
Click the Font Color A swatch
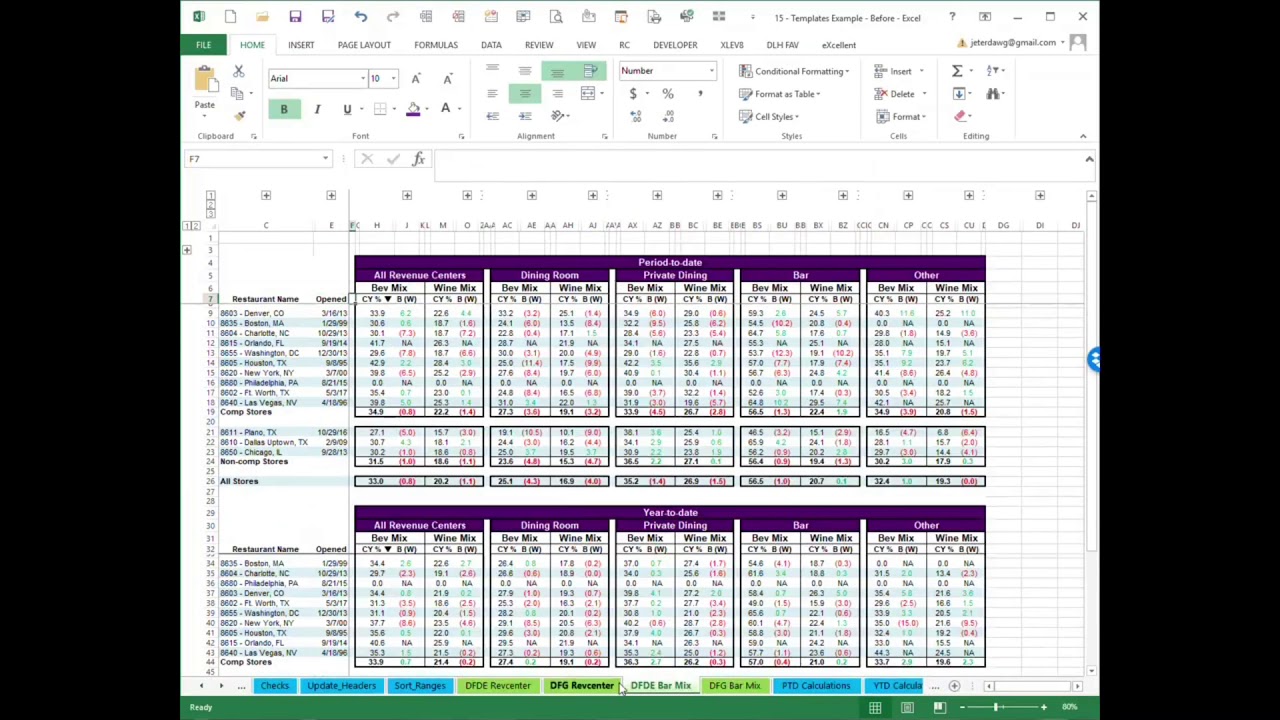[x=445, y=109]
